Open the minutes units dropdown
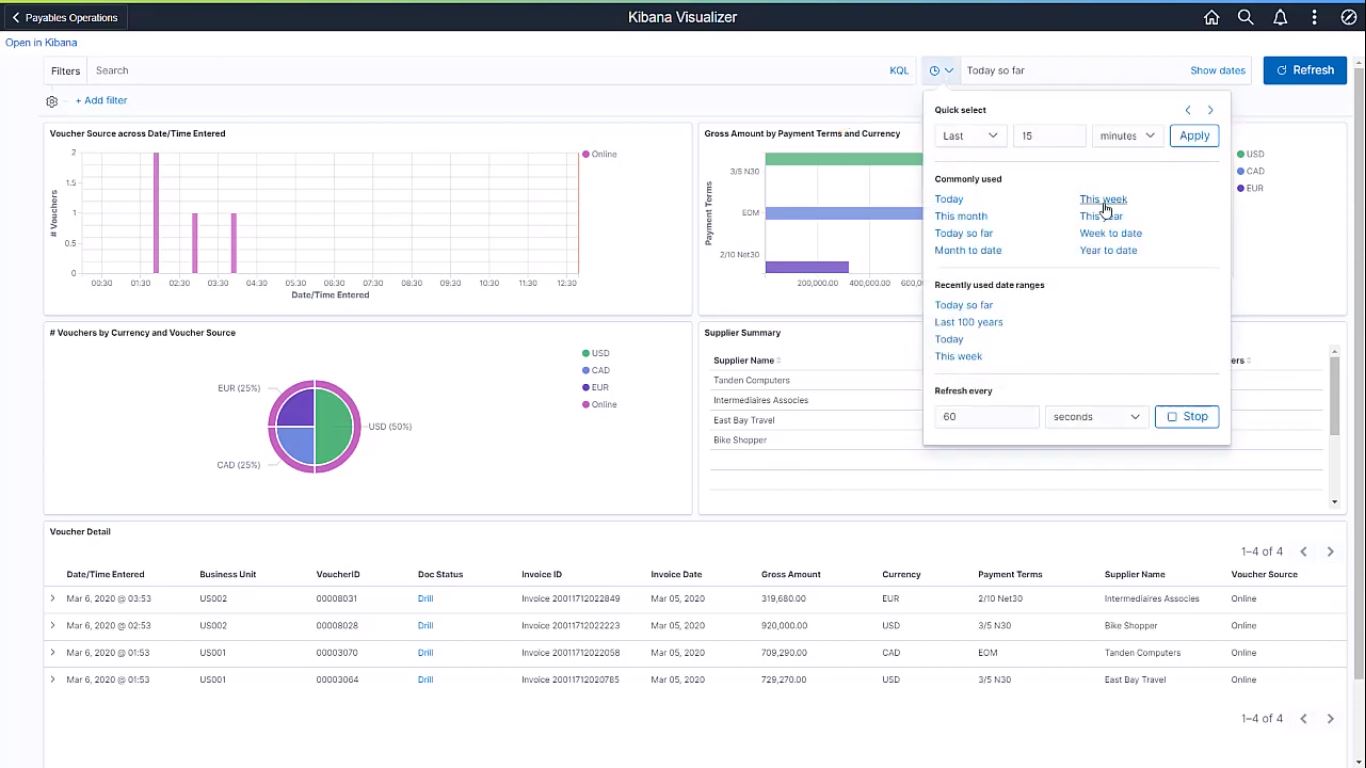Screen dimensions: 1366x768 pos(1127,135)
